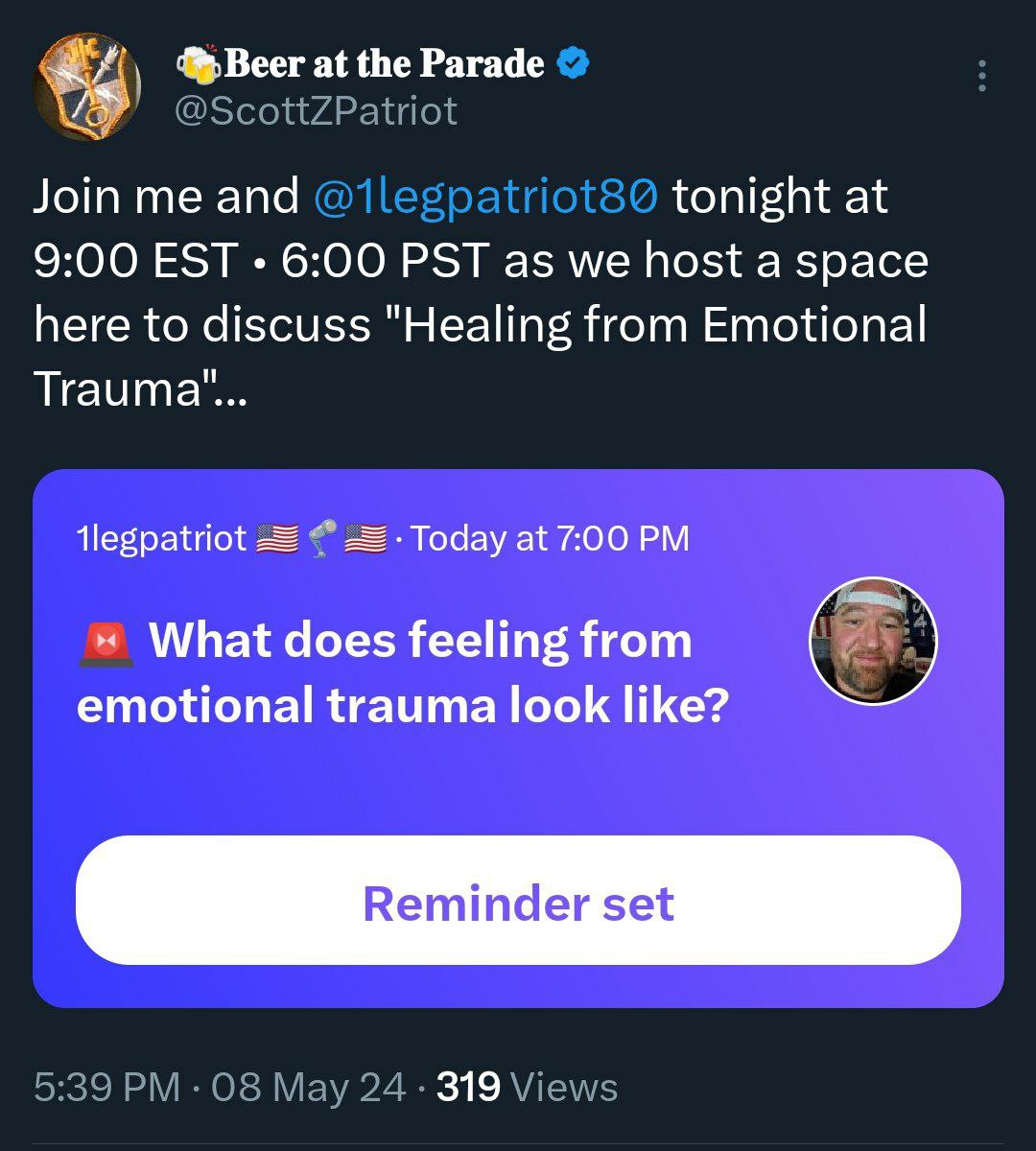This screenshot has width=1036, height=1151.
Task: Open the Space host's circular avatar
Action: [x=872, y=640]
